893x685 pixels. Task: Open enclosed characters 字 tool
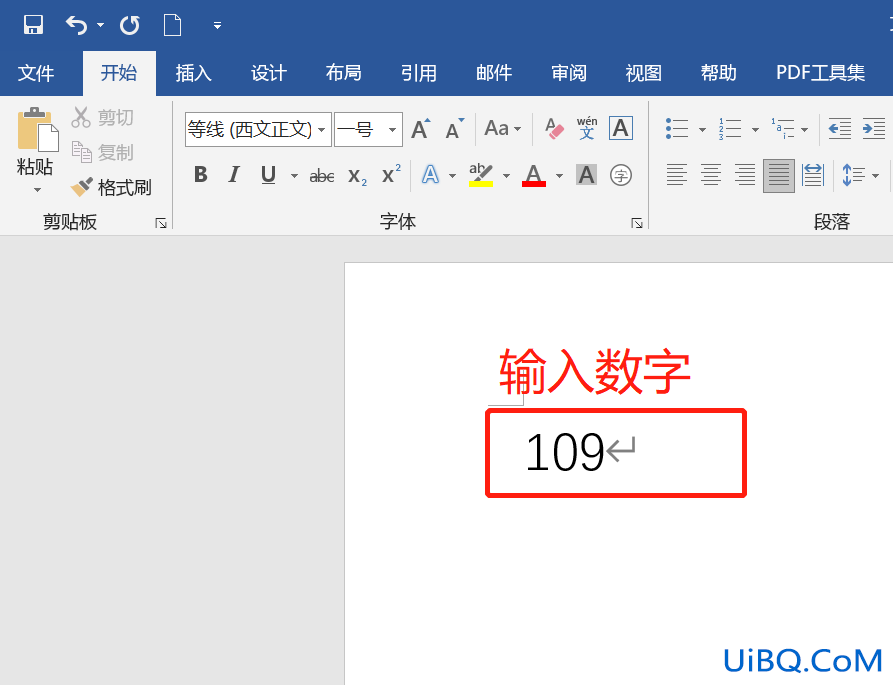621,175
